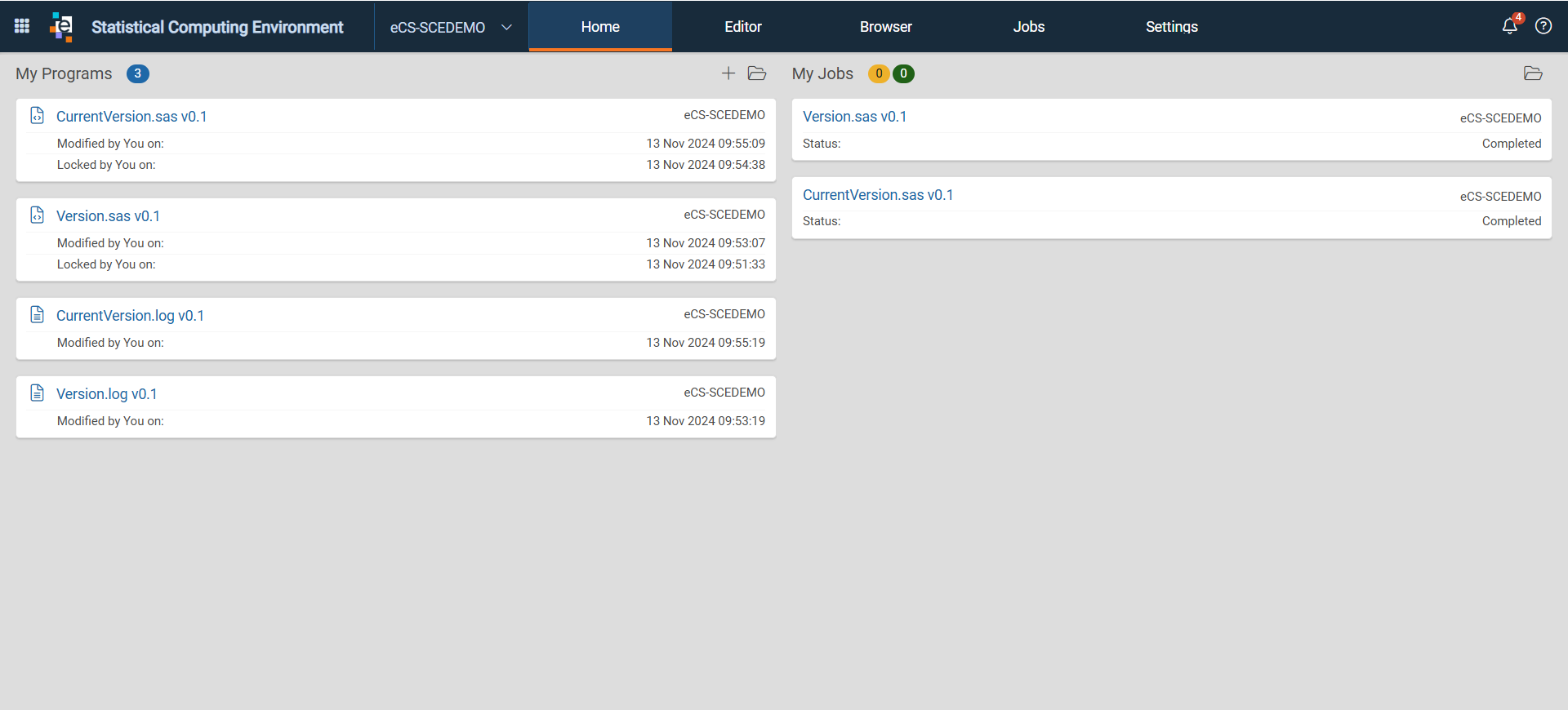The width and height of the screenshot is (1568, 710).
Task: Open CurrentVersion.sas v0.1 job in My Jobs
Action: 878,195
